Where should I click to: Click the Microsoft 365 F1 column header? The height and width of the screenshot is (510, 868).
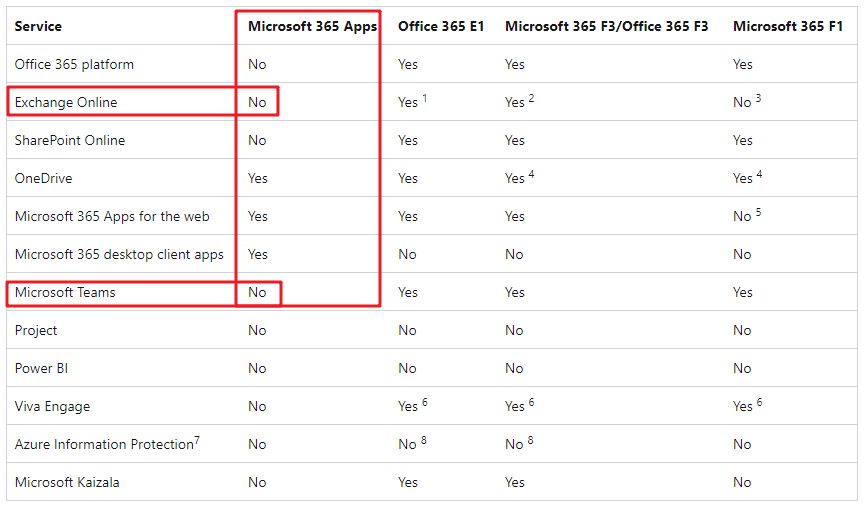[x=788, y=26]
